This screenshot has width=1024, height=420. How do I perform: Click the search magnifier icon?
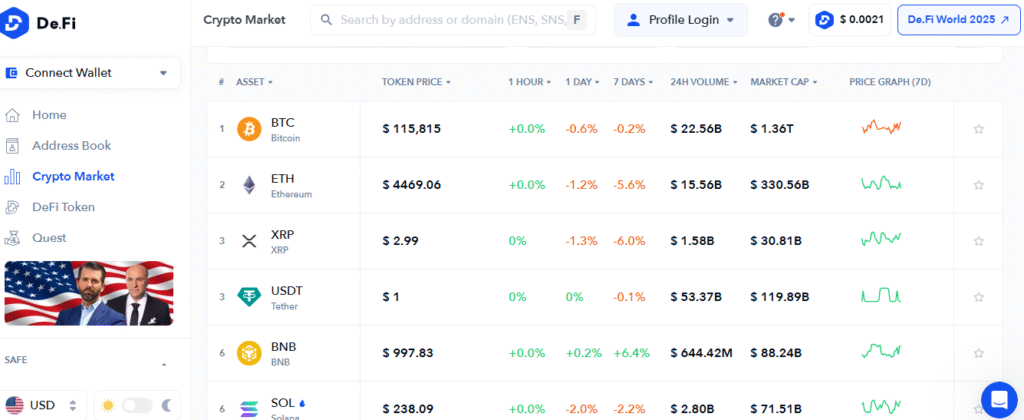[x=326, y=20]
